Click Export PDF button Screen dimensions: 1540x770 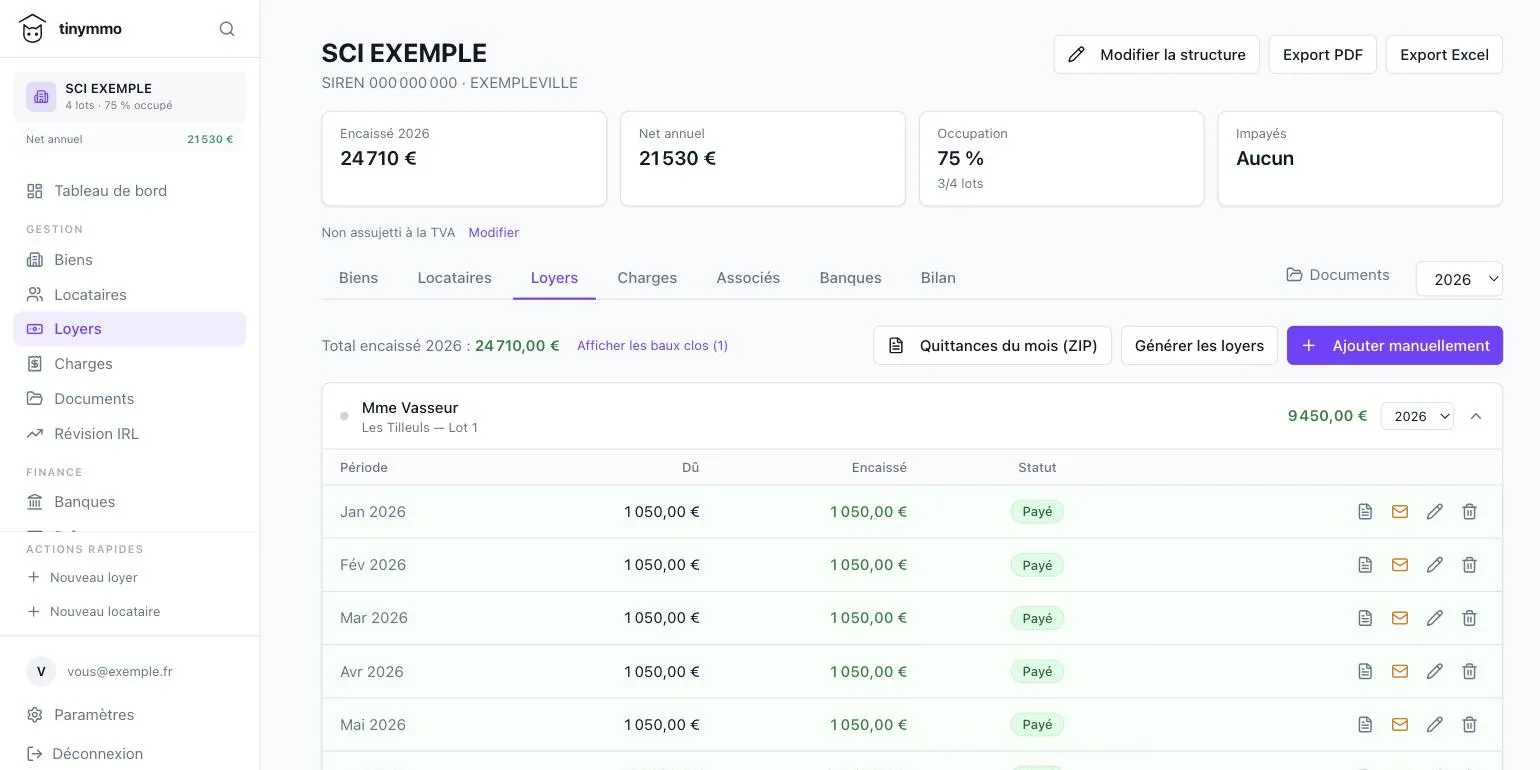(1322, 55)
